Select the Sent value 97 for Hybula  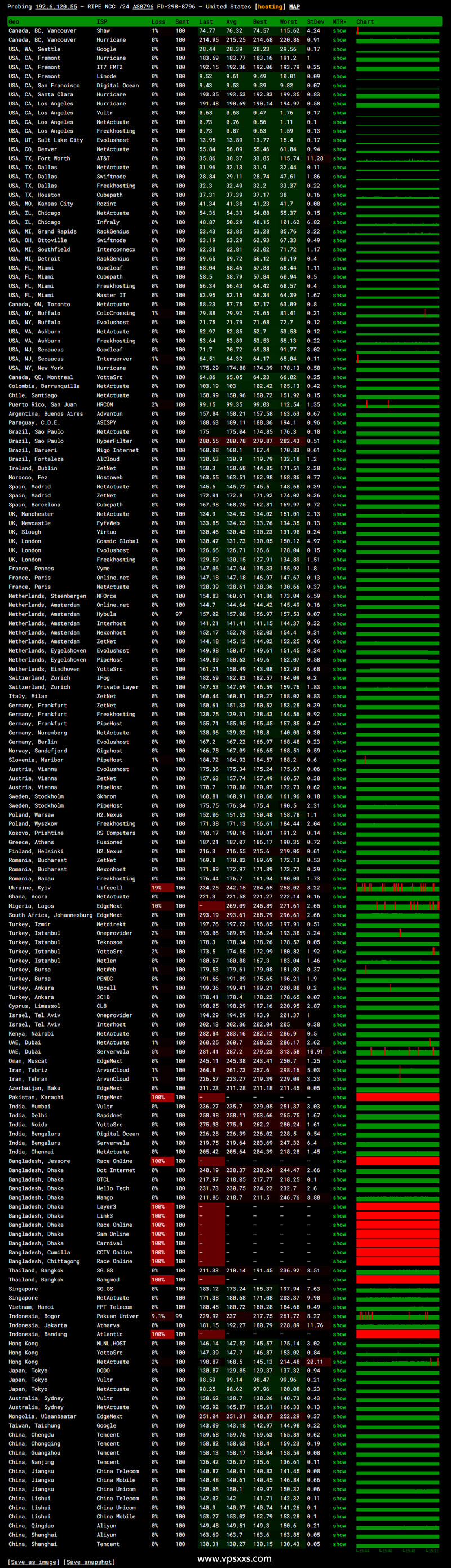coord(178,614)
